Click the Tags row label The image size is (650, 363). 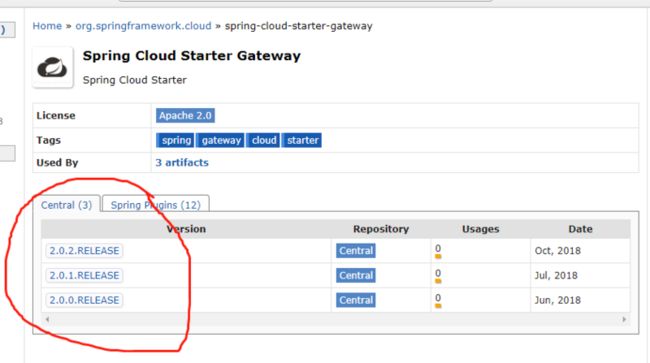tap(49, 140)
